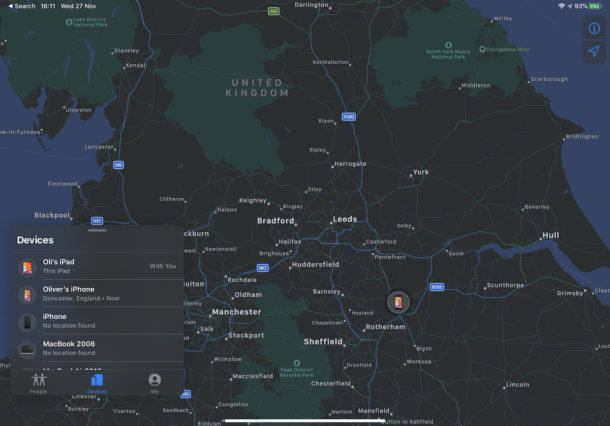
Task: Tap the MacBook 2008 laptop icon
Action: click(x=26, y=348)
